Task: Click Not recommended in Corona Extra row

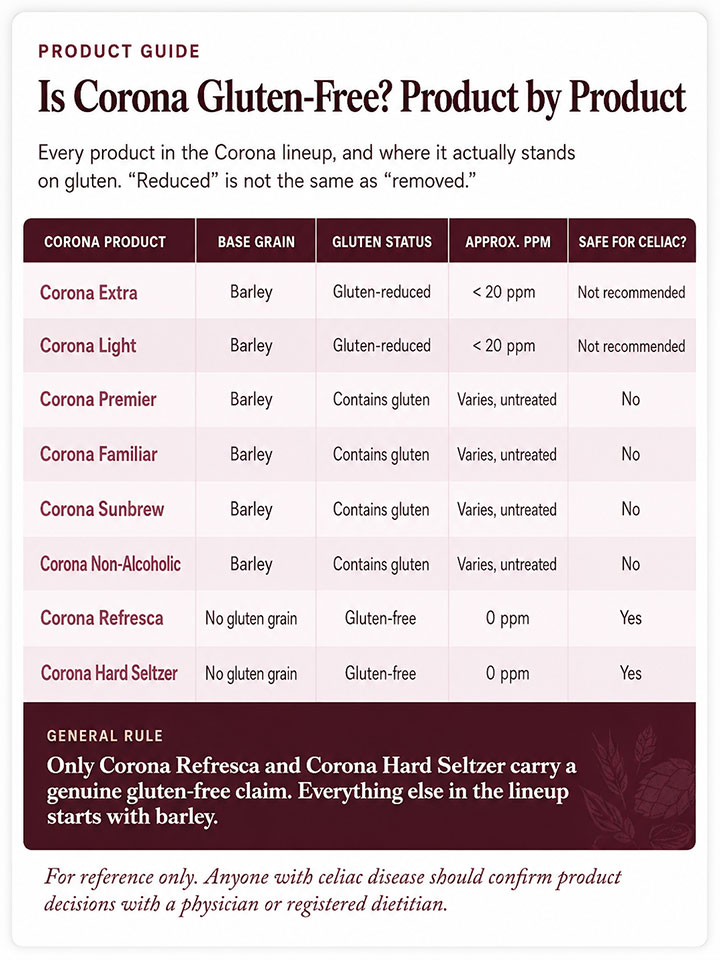Action: coord(631,293)
